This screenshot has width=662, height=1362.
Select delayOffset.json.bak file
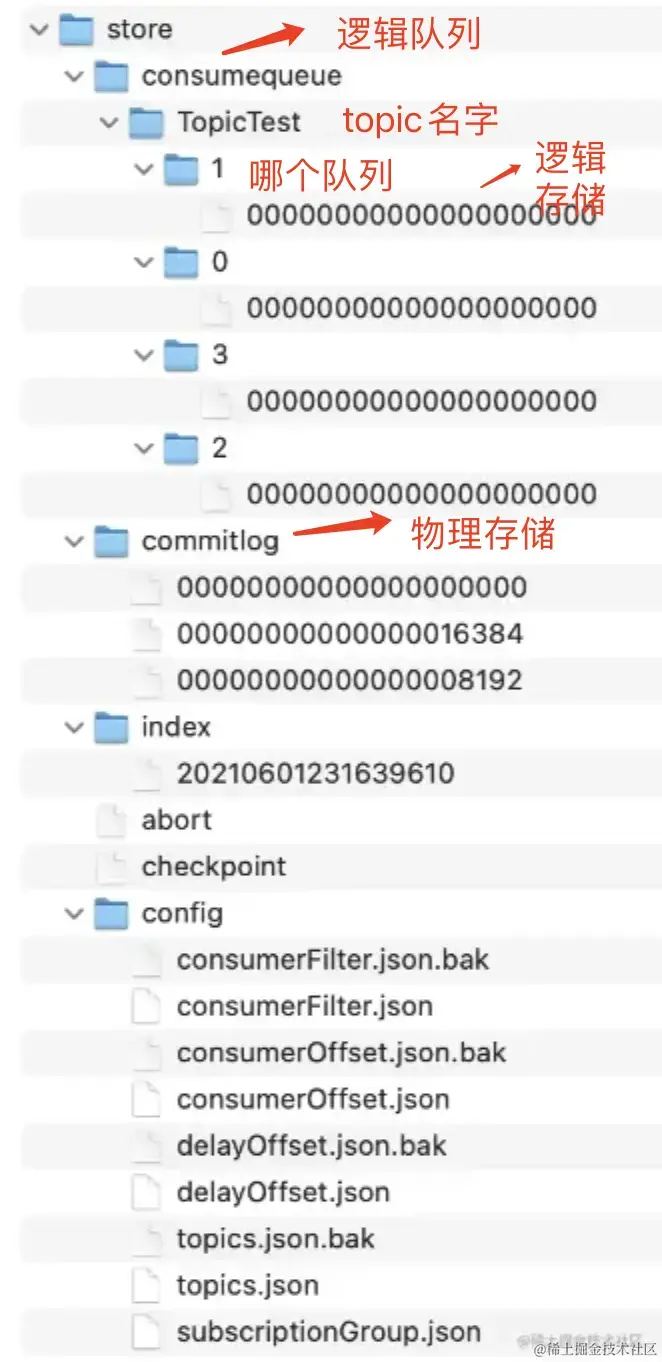tap(341, 1145)
